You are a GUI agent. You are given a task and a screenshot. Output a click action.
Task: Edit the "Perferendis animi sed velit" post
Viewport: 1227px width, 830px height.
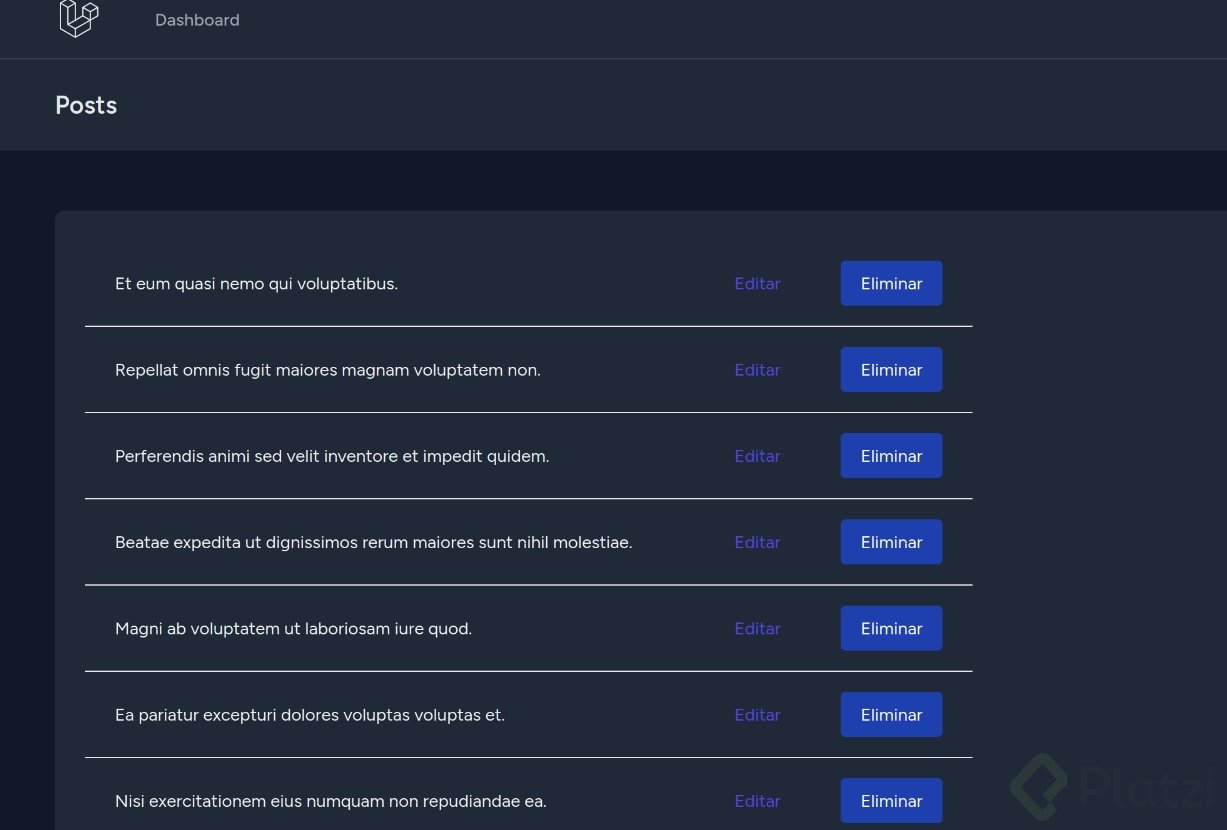(x=757, y=456)
